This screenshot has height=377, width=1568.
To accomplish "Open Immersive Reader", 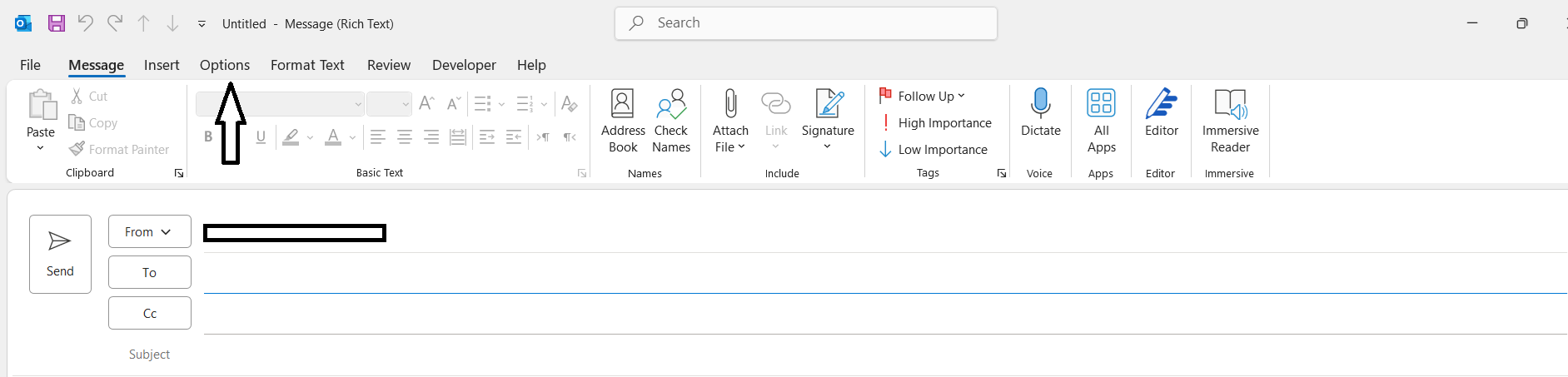I will pos(1231,122).
